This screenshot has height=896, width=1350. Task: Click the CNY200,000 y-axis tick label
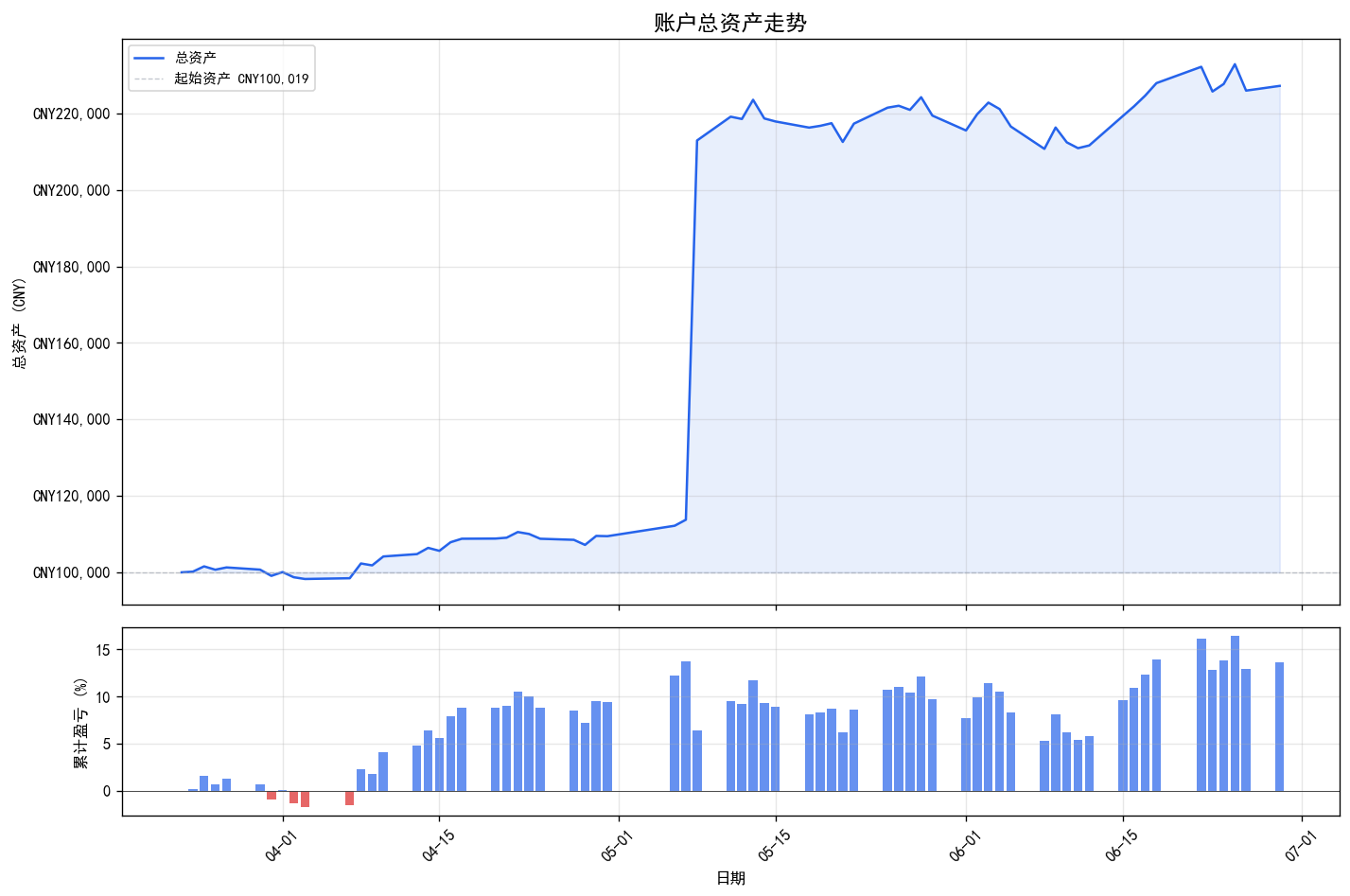(x=72, y=191)
